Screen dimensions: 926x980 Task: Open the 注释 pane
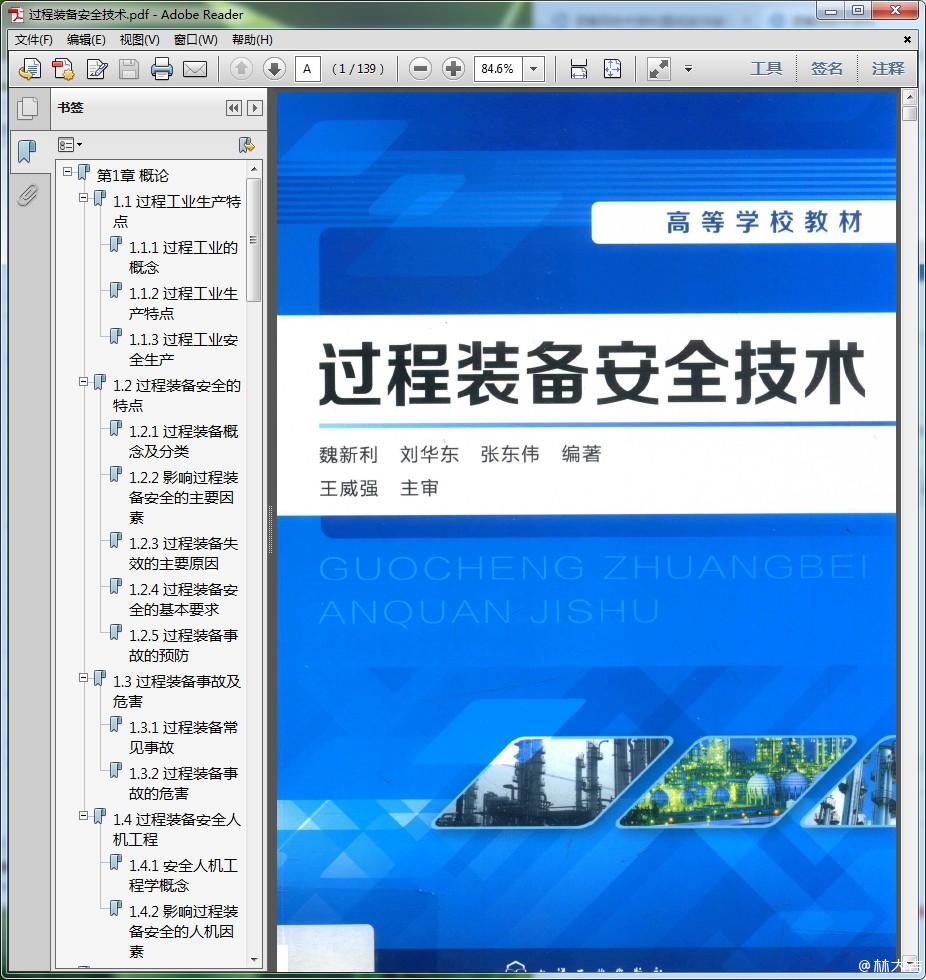coord(887,69)
